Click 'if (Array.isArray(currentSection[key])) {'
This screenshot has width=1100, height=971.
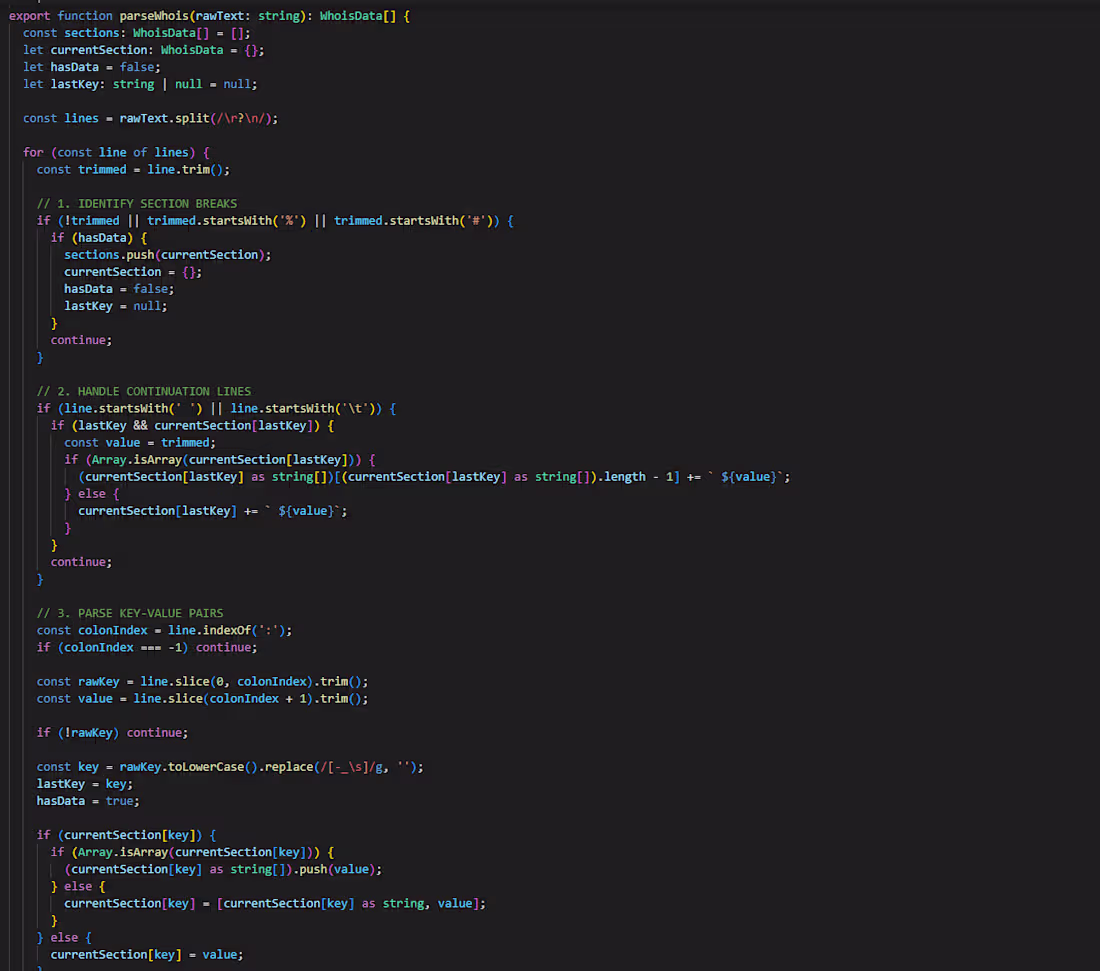(192, 852)
